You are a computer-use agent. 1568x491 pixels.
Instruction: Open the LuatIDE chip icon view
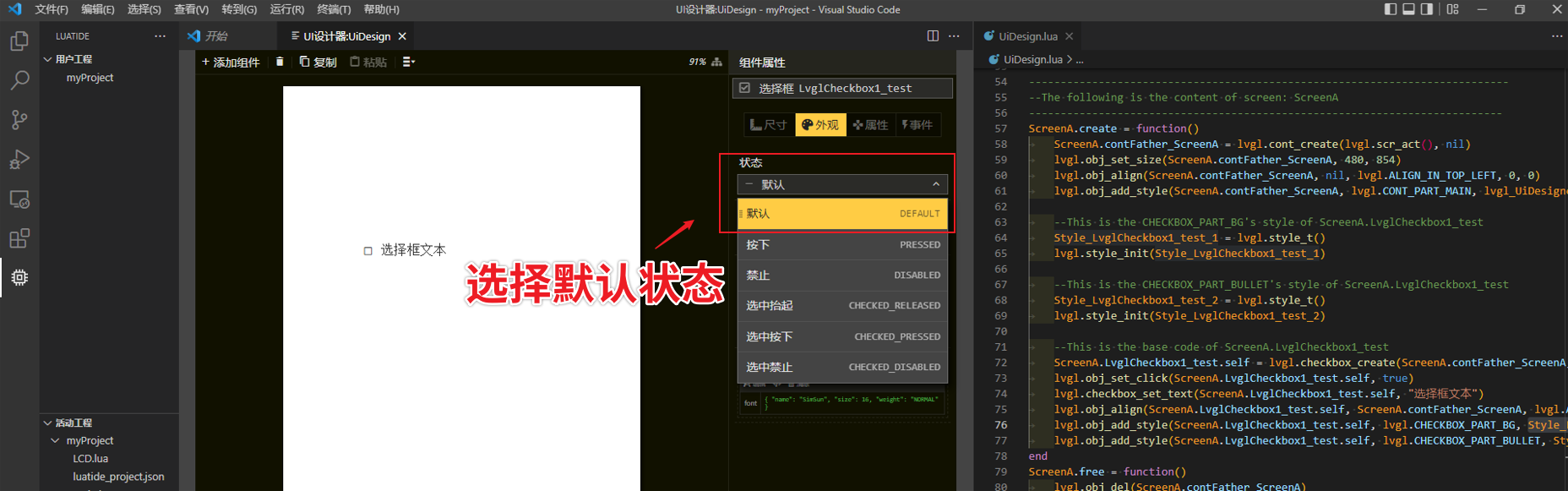[19, 277]
